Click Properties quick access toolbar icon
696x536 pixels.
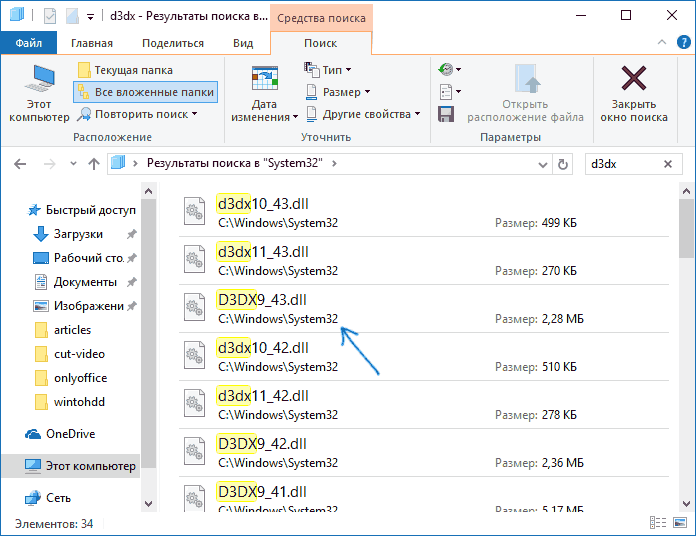click(50, 16)
